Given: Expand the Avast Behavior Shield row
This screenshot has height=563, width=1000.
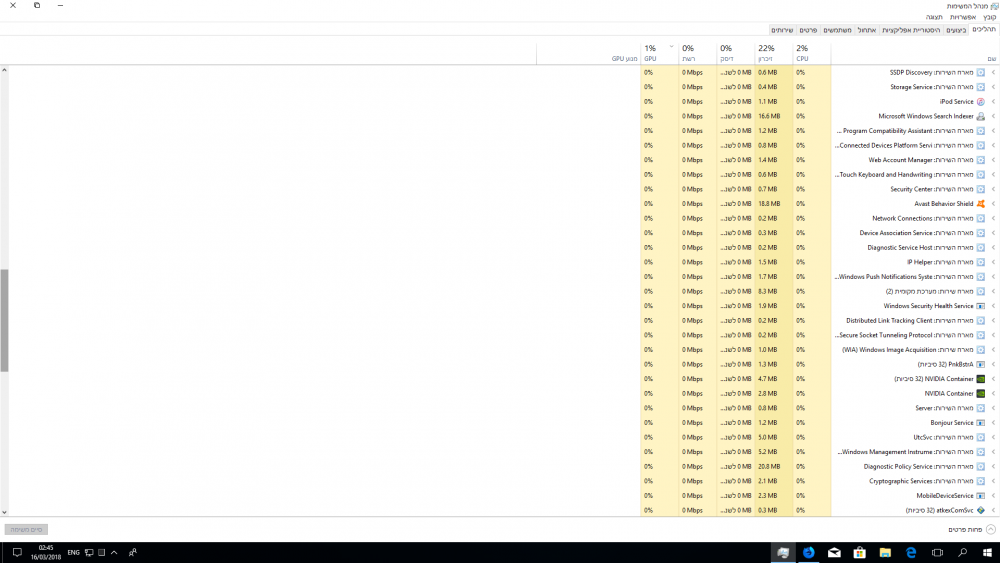Looking at the screenshot, I should click(993, 204).
